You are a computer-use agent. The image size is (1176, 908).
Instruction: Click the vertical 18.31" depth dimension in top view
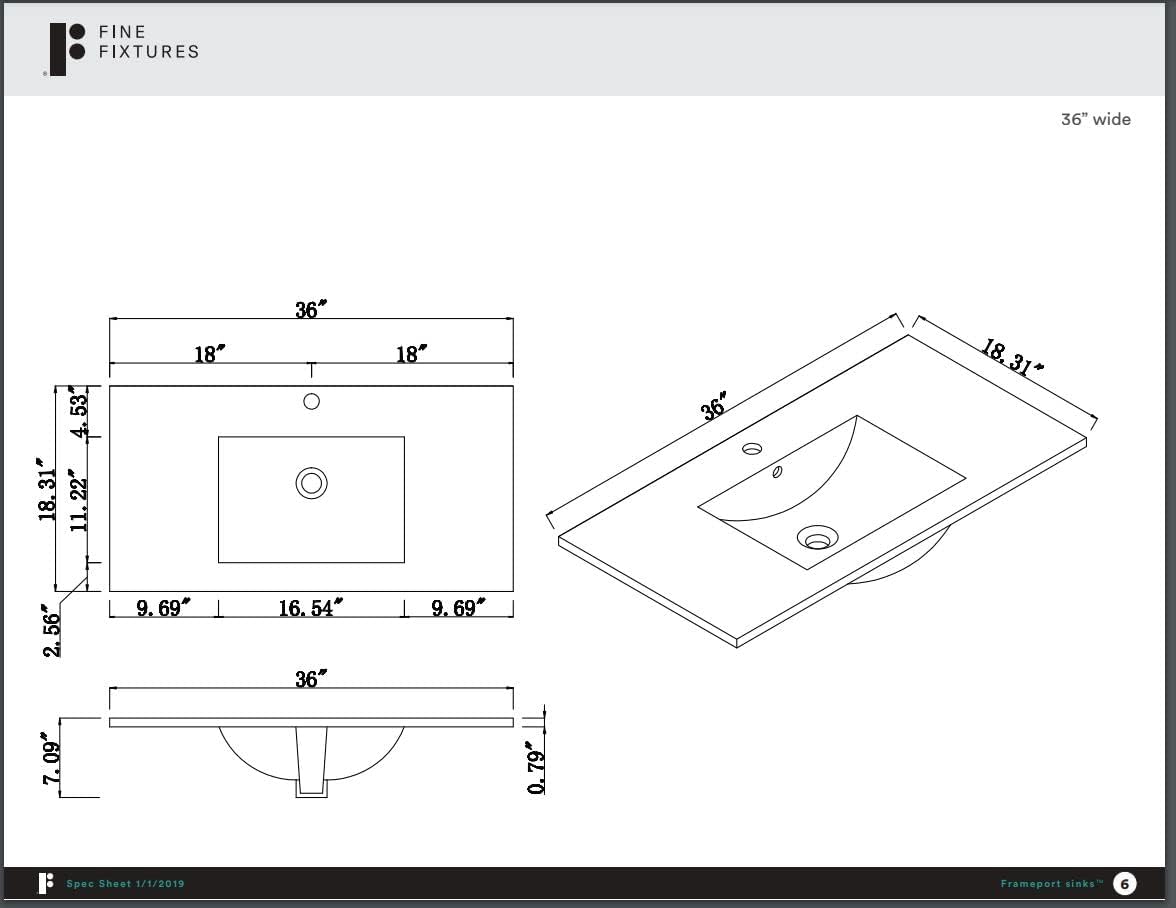(47, 490)
